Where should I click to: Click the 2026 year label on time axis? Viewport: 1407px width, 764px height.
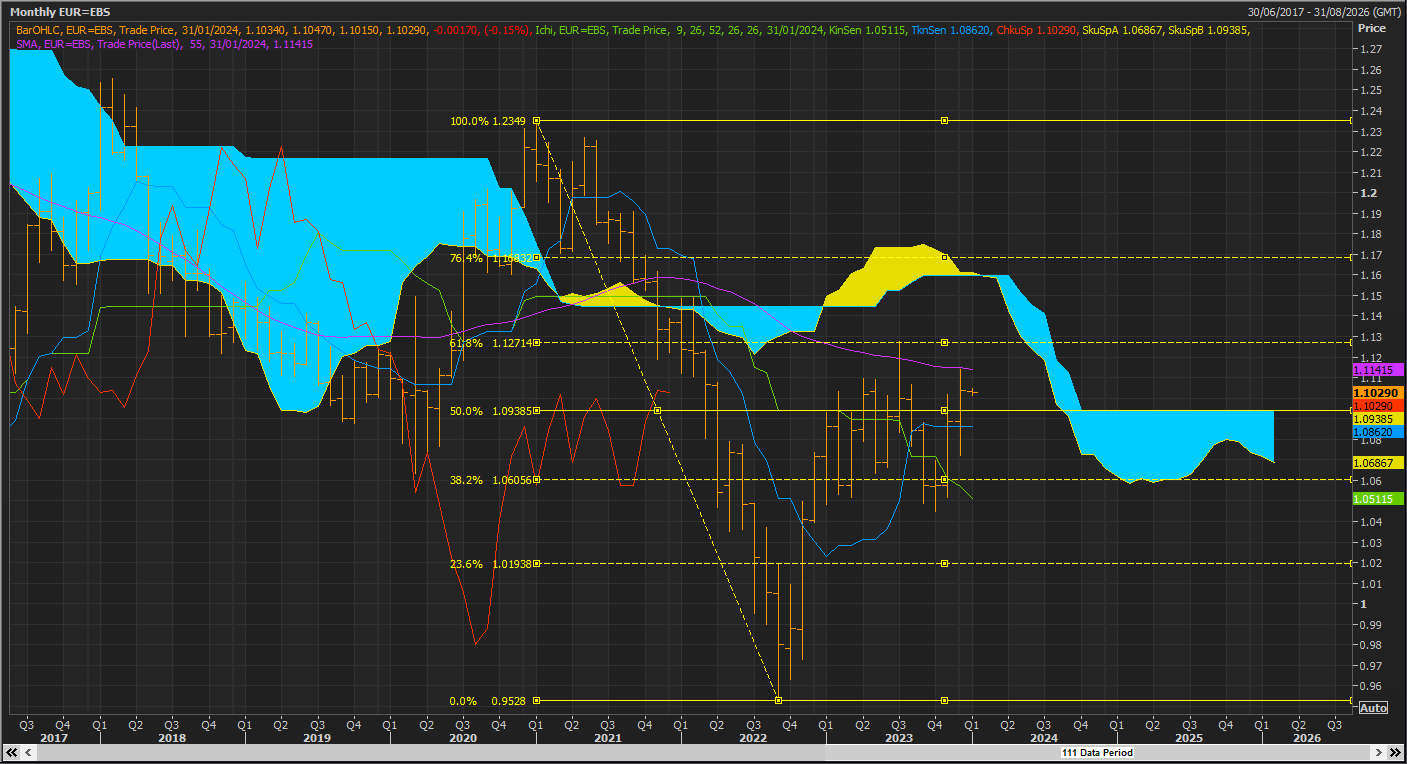[1306, 737]
